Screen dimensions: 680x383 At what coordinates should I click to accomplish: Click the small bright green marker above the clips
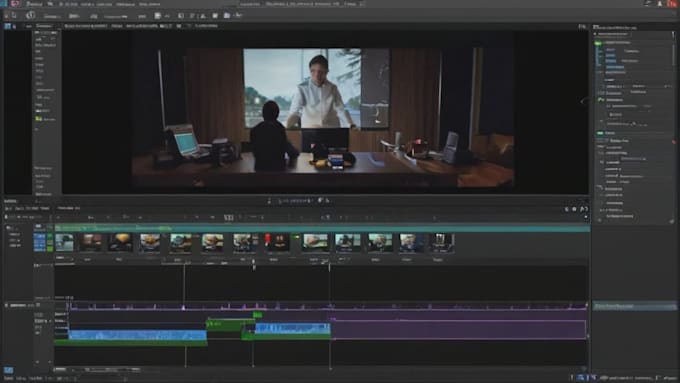tap(257, 314)
